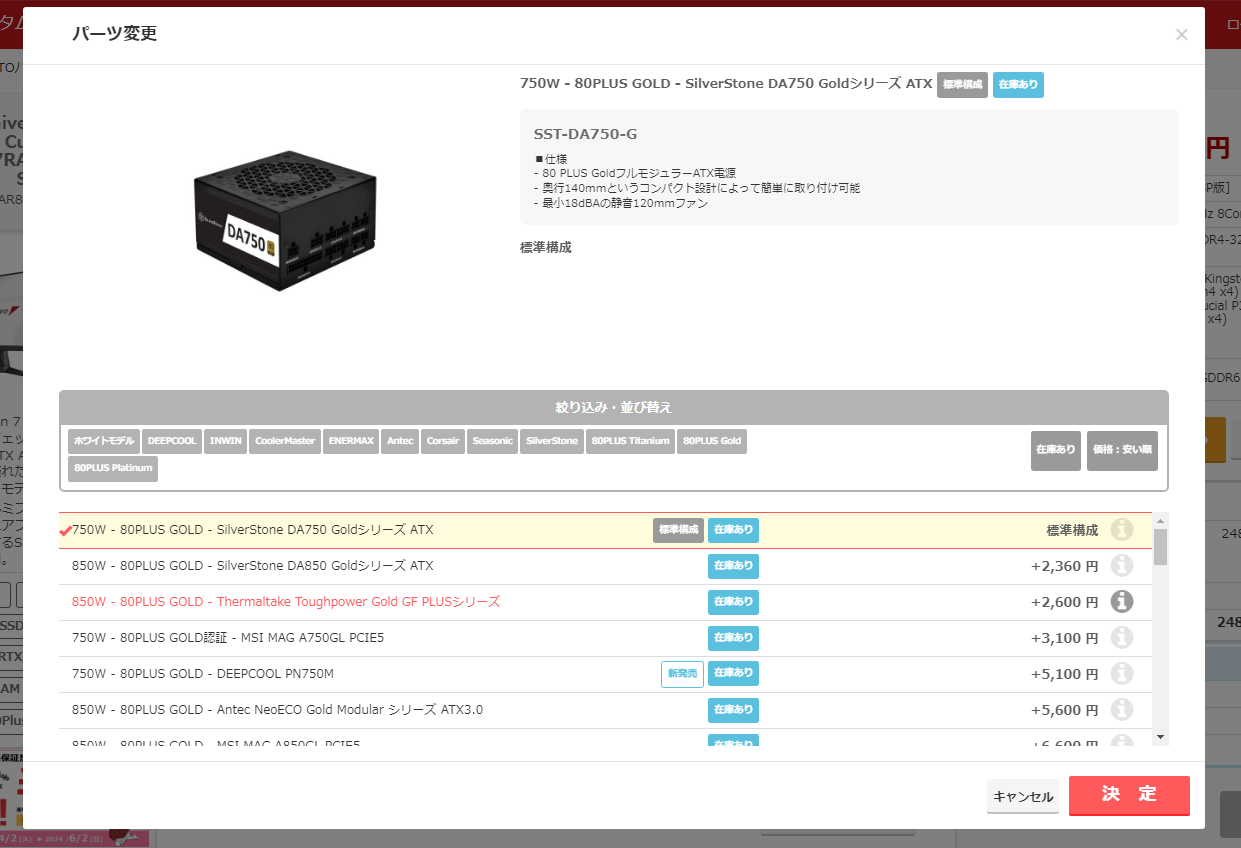Enable the ホワイトモデル filter
Image resolution: width=1241 pixels, height=848 pixels.
tap(103, 441)
